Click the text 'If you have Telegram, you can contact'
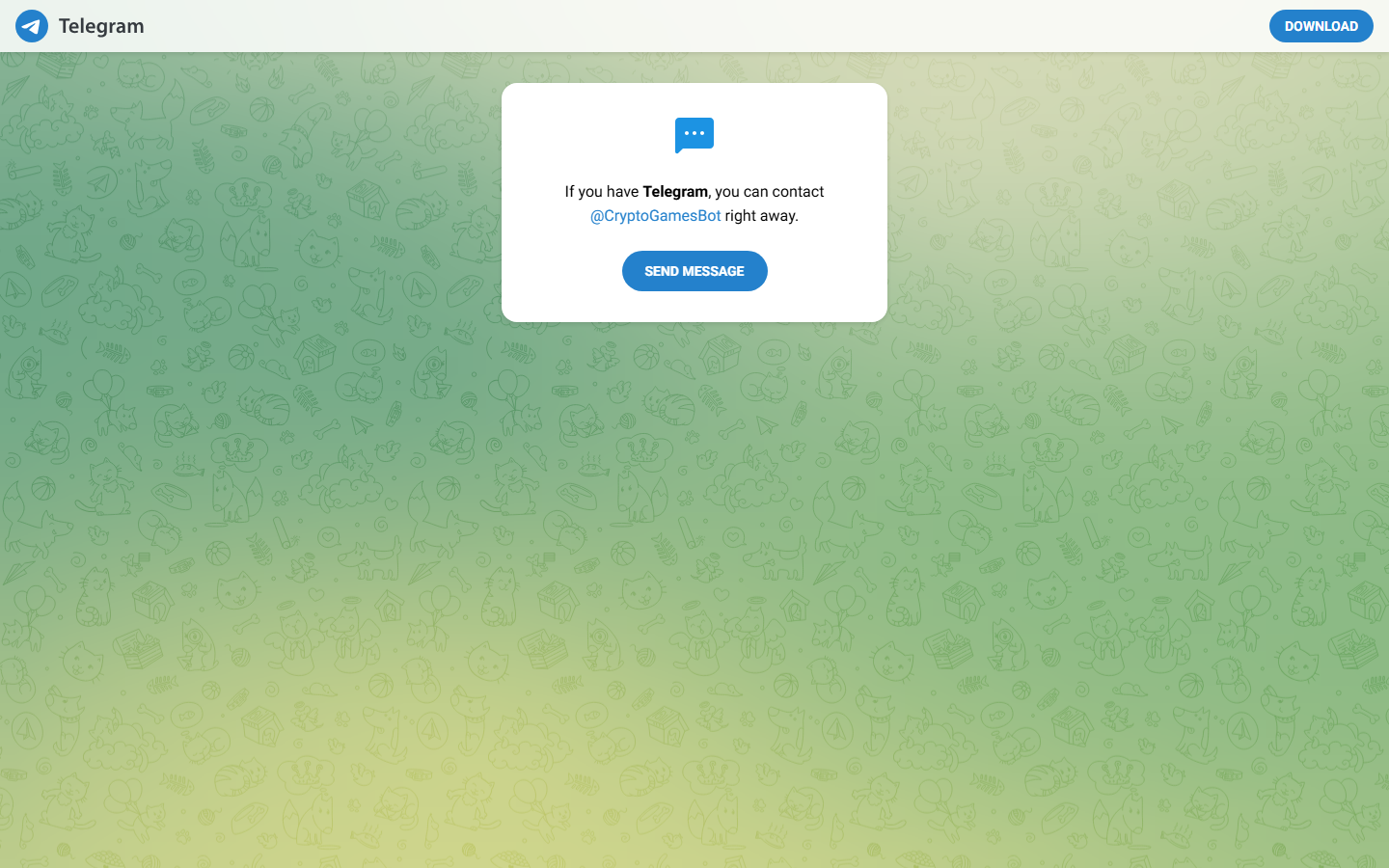 pyautogui.click(x=694, y=192)
